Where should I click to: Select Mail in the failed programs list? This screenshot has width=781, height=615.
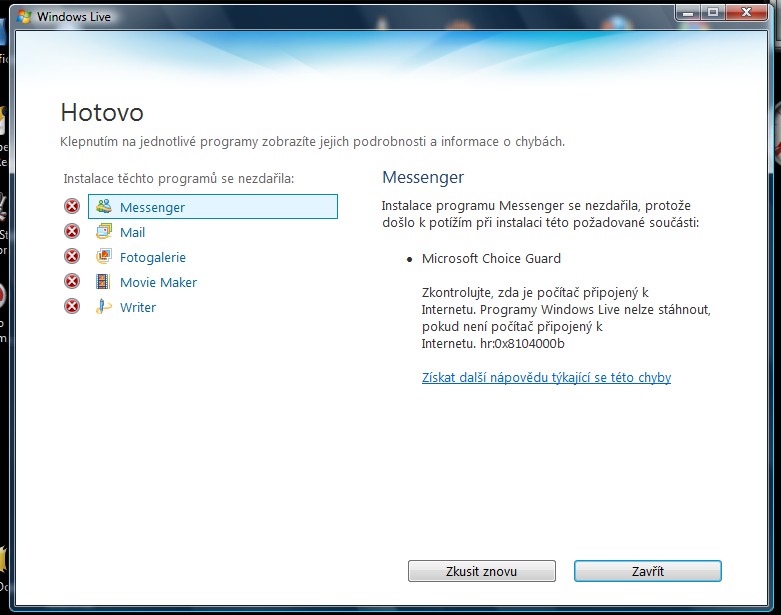(132, 232)
